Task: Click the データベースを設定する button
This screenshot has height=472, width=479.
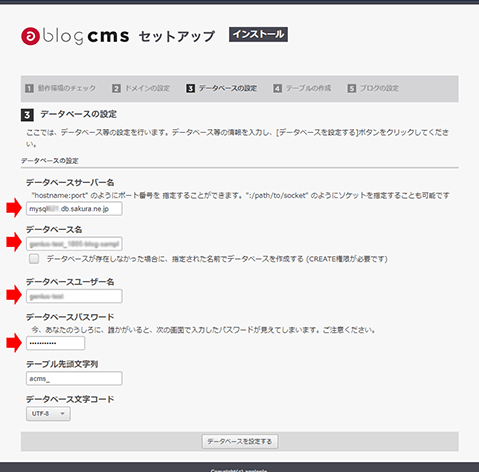Action: pos(240,441)
